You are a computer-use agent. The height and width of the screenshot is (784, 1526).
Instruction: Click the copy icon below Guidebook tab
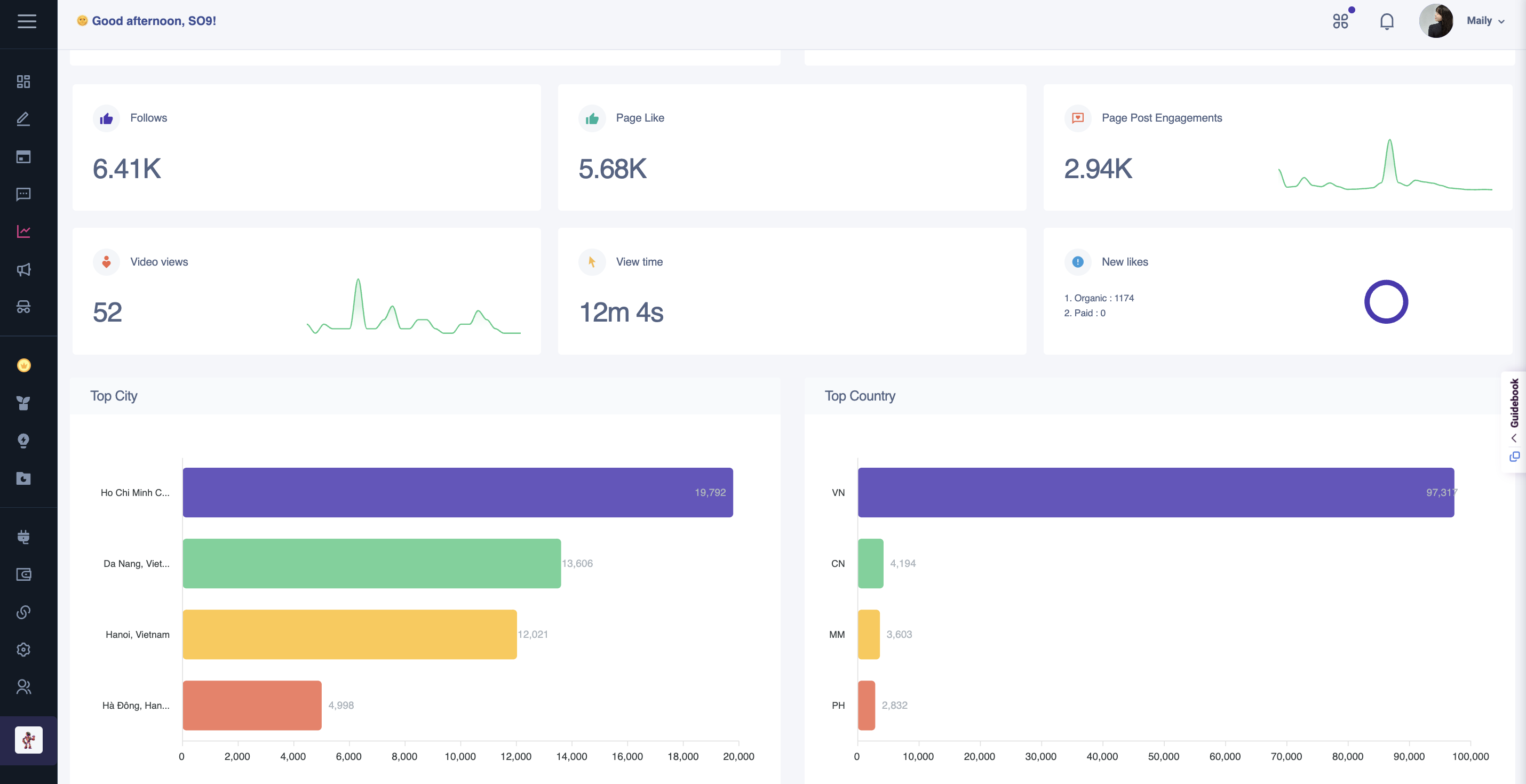[x=1514, y=457]
